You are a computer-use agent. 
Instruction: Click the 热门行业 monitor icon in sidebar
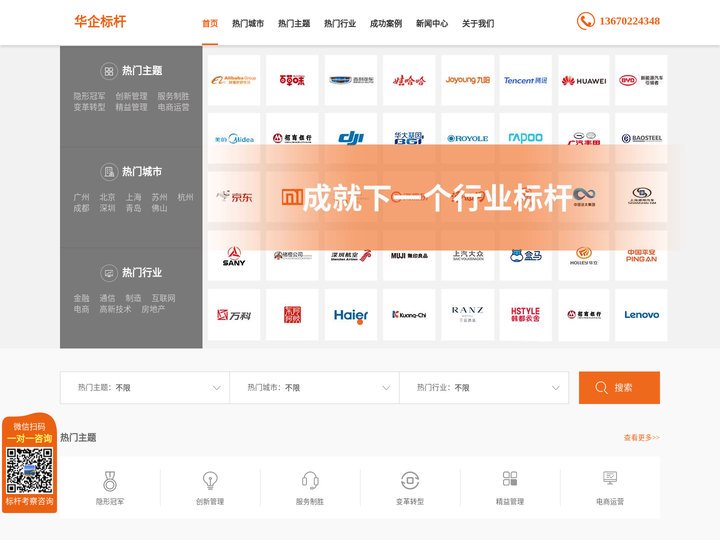[109, 273]
